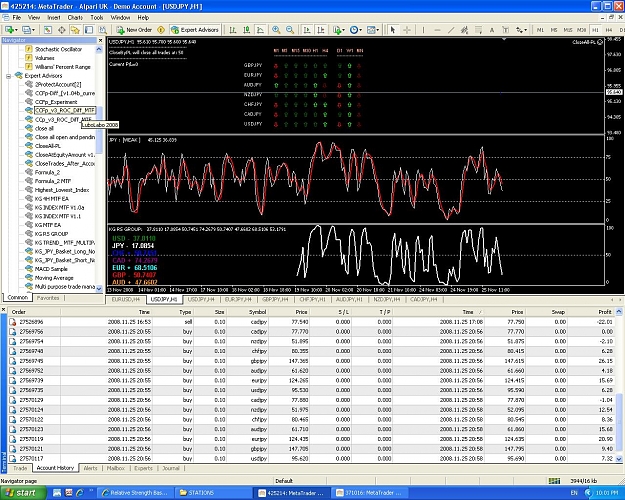Switch chart to candlesticks style
This screenshot has width=625, height=500.
(247, 30)
